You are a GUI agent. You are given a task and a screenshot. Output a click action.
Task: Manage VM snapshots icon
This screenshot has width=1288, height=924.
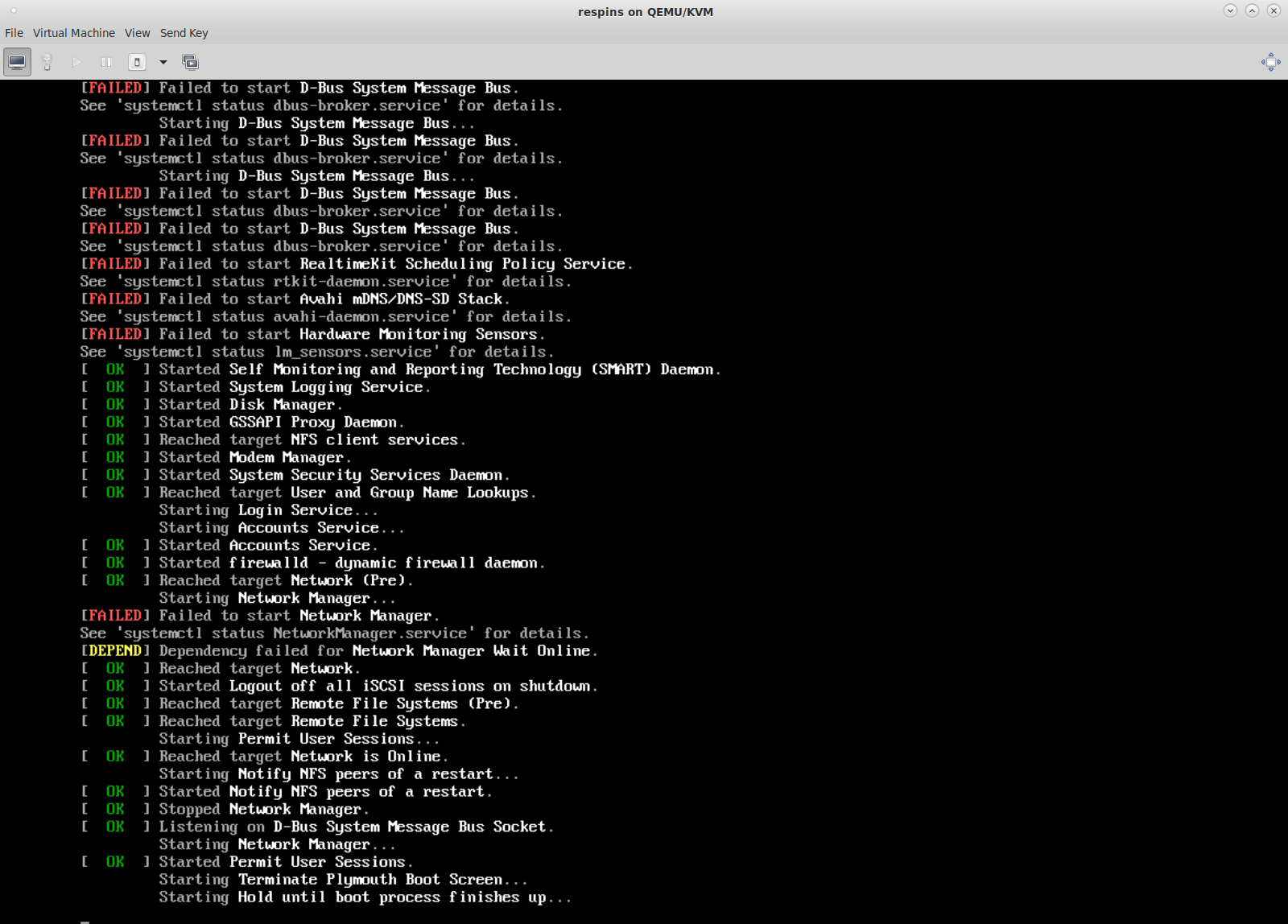(x=190, y=62)
